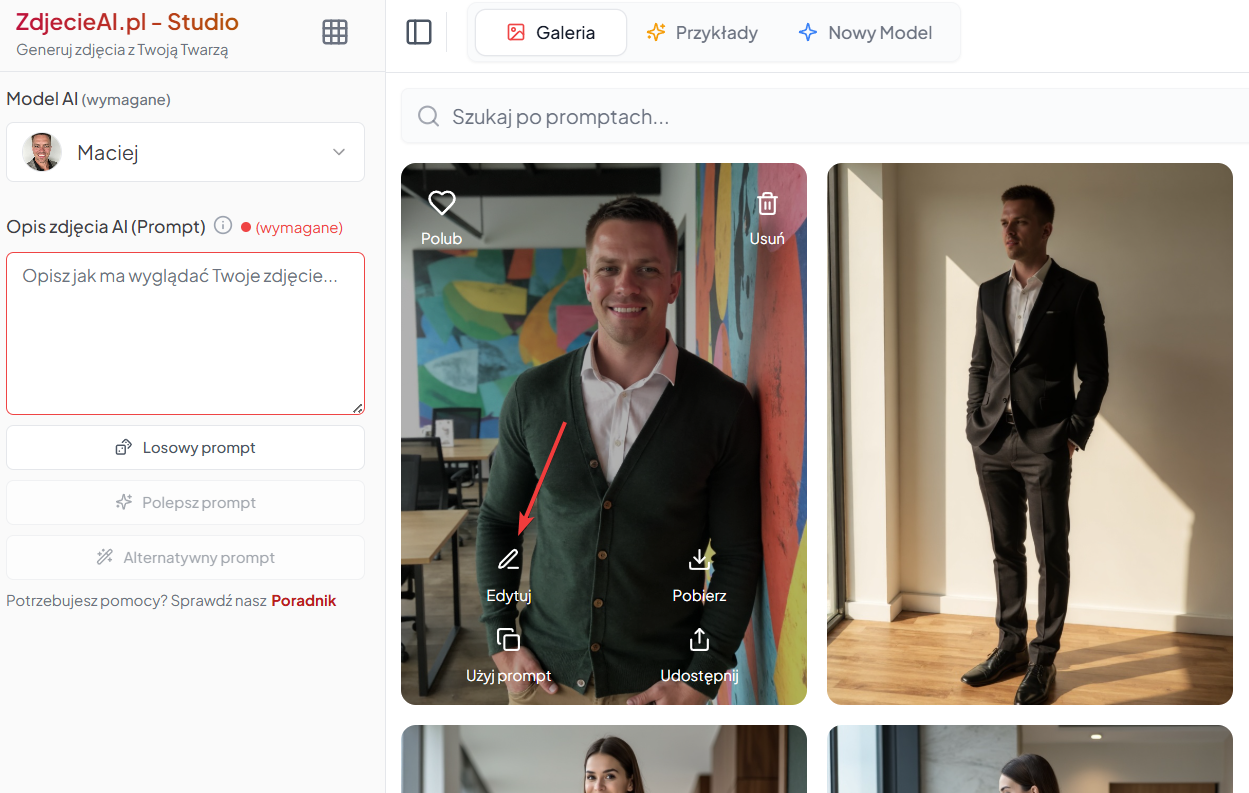Image resolution: width=1249 pixels, height=793 pixels.
Task: Open the grid apps icon in header
Action: click(x=335, y=32)
